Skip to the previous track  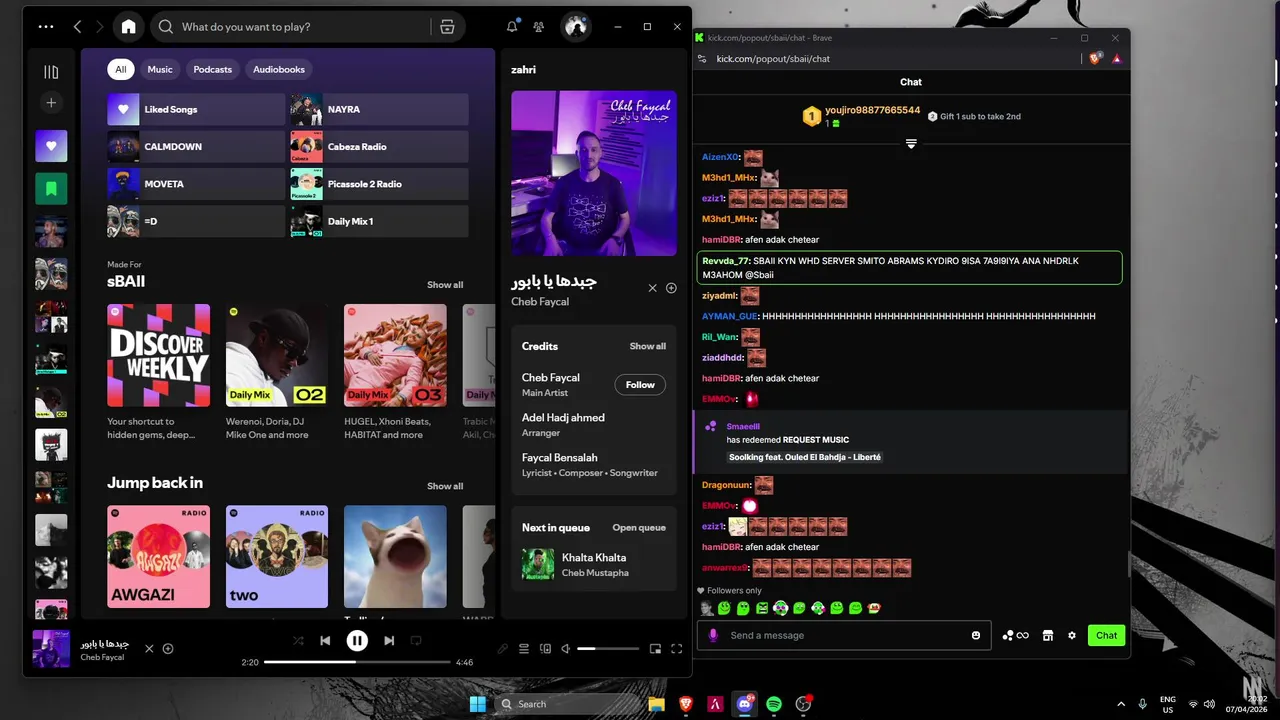pos(325,641)
